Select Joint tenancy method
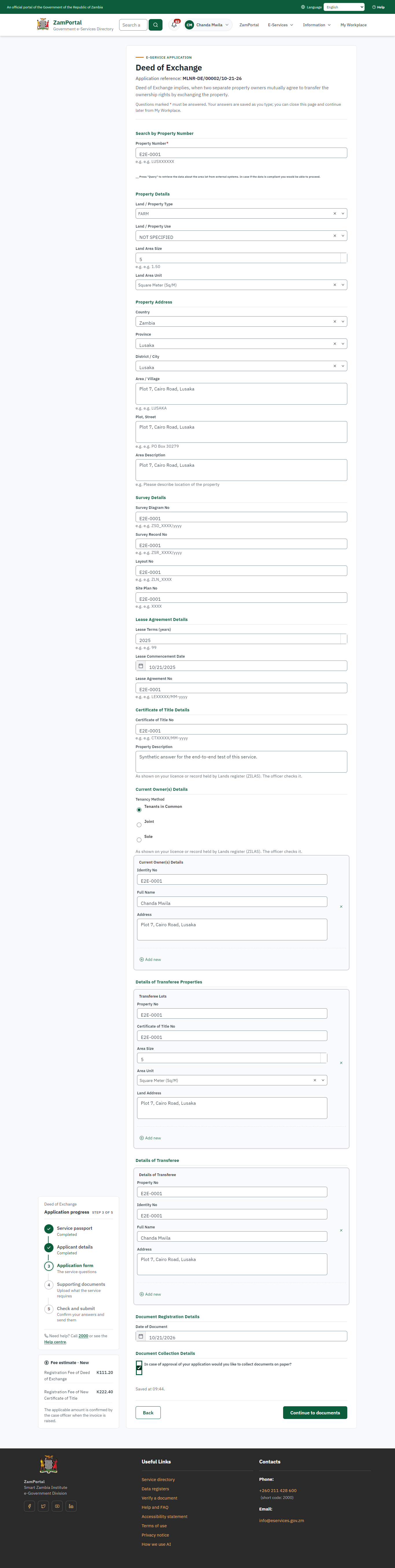Screen dimensions: 395x1568 click(139, 825)
